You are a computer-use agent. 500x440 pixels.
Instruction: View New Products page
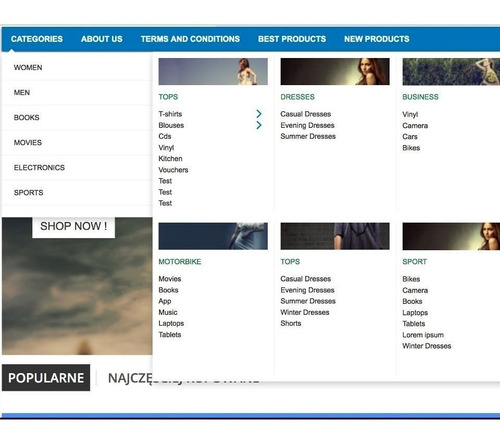tap(377, 39)
